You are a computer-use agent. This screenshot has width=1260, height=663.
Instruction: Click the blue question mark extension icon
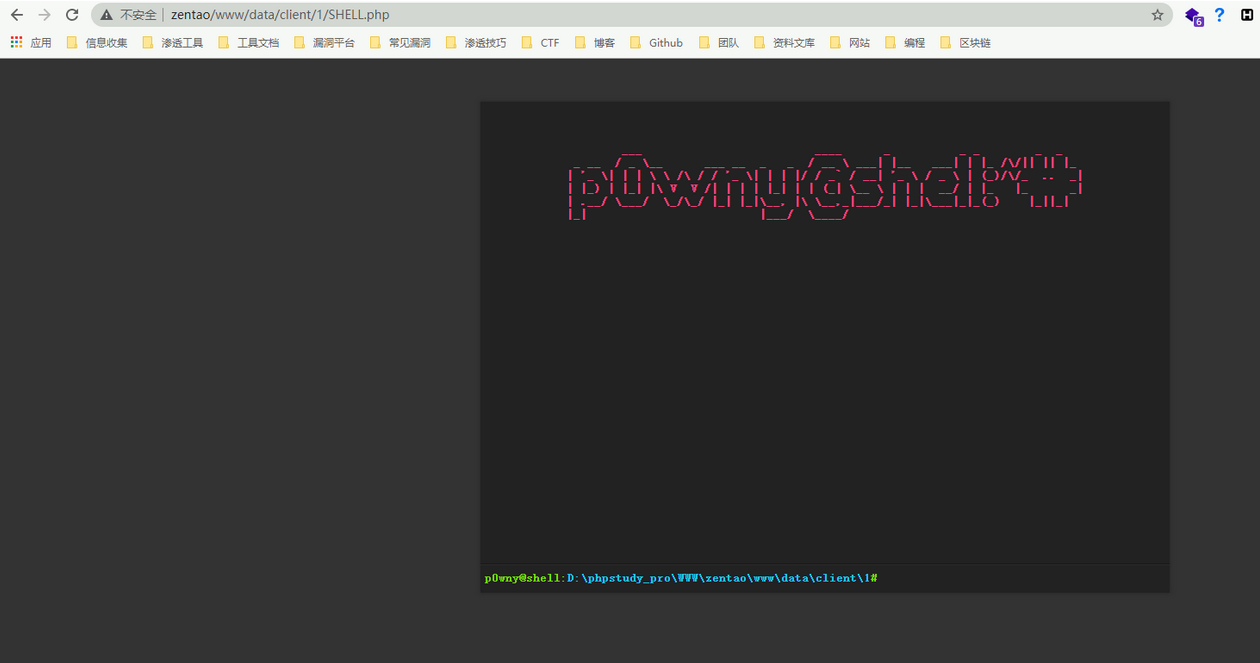(x=1219, y=14)
